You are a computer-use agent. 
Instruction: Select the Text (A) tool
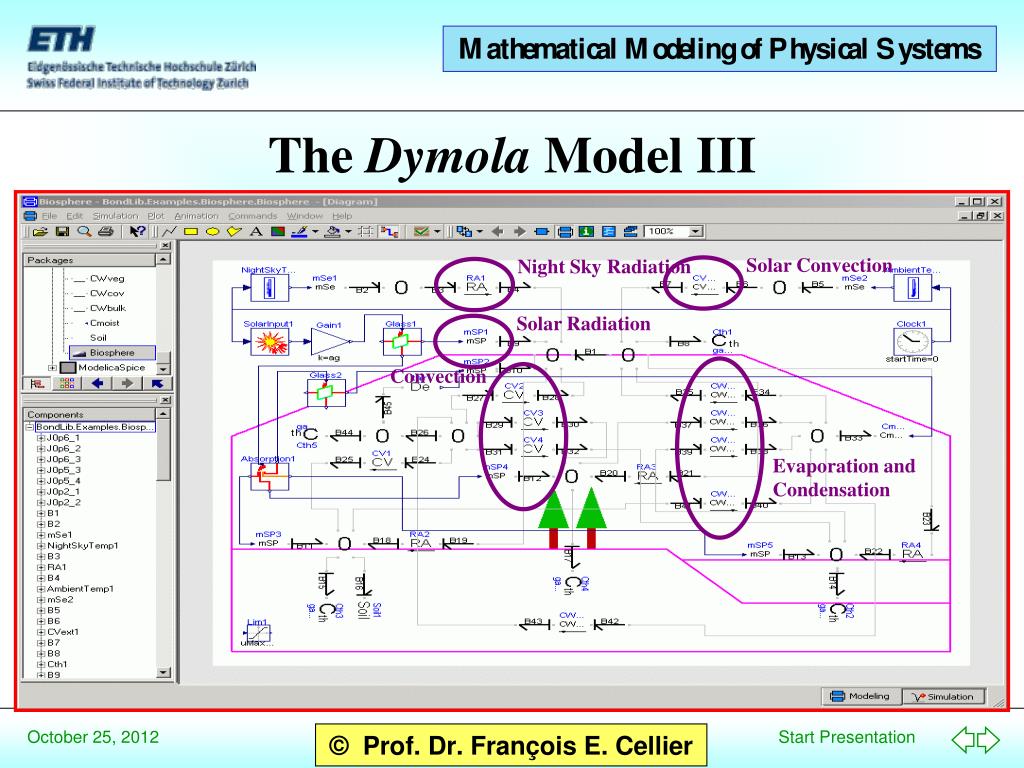click(x=256, y=231)
